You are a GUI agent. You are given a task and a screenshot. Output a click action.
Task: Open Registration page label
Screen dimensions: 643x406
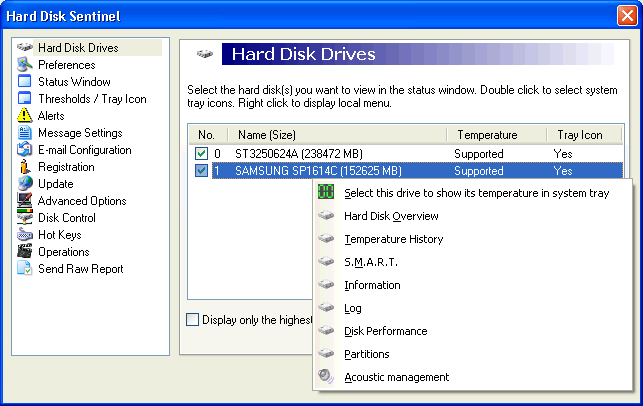(66, 167)
